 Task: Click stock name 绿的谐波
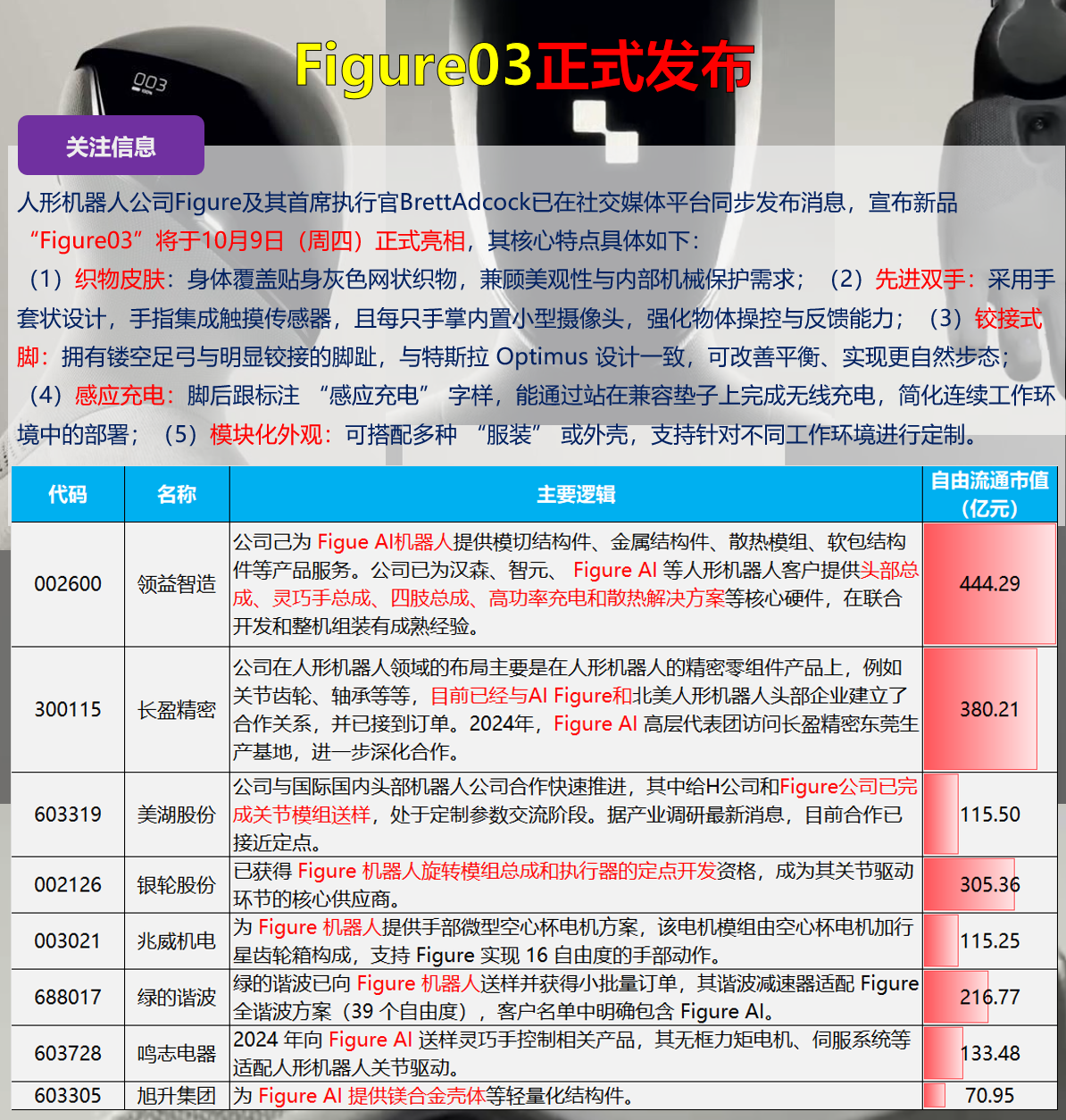tap(177, 997)
